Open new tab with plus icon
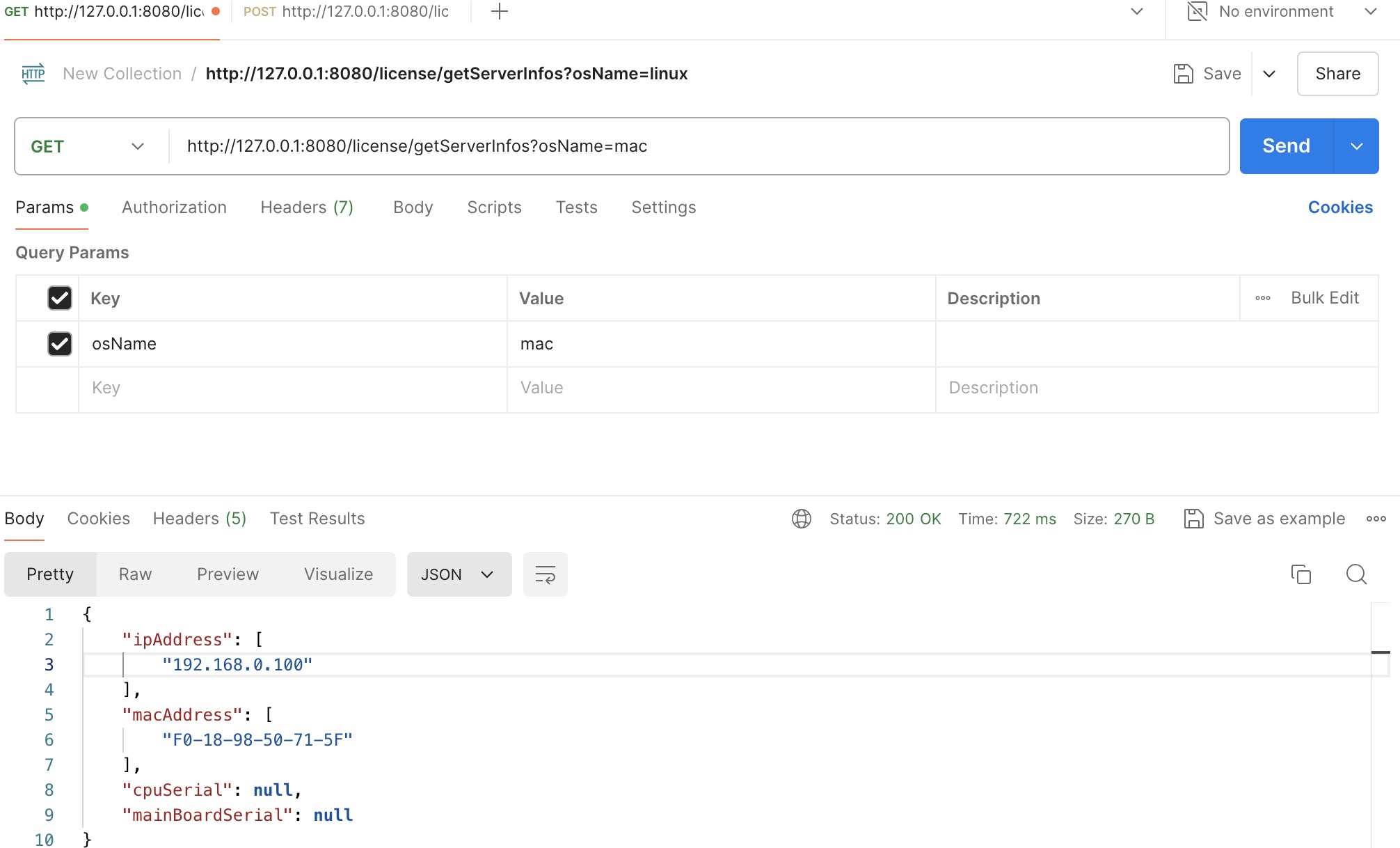The height and width of the screenshot is (848, 1400). (x=499, y=12)
